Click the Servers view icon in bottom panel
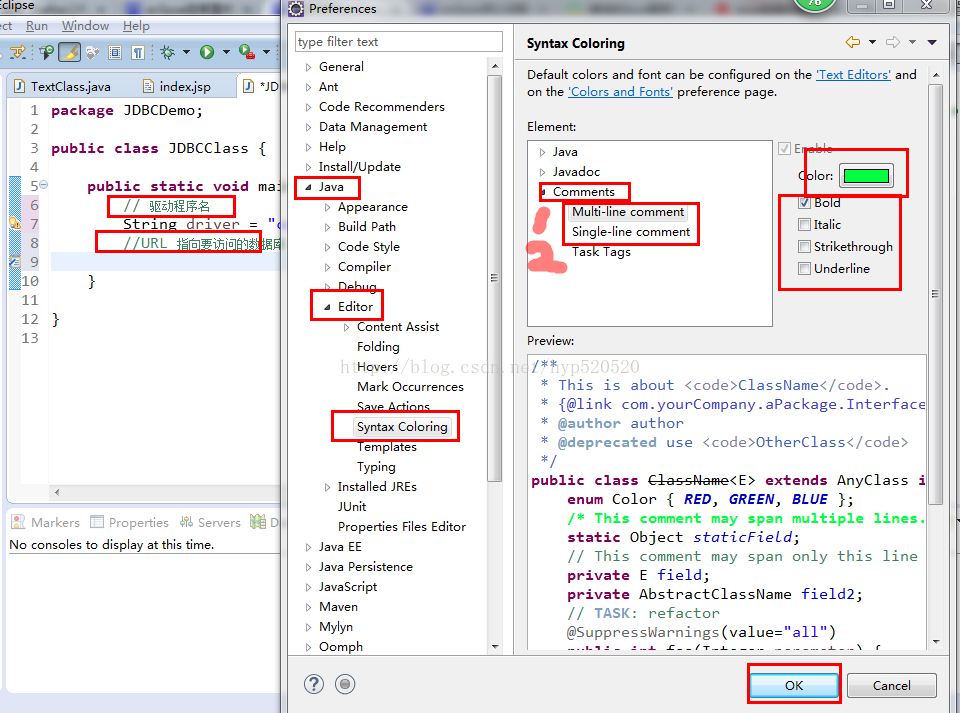The width and height of the screenshot is (960, 713). 186,522
